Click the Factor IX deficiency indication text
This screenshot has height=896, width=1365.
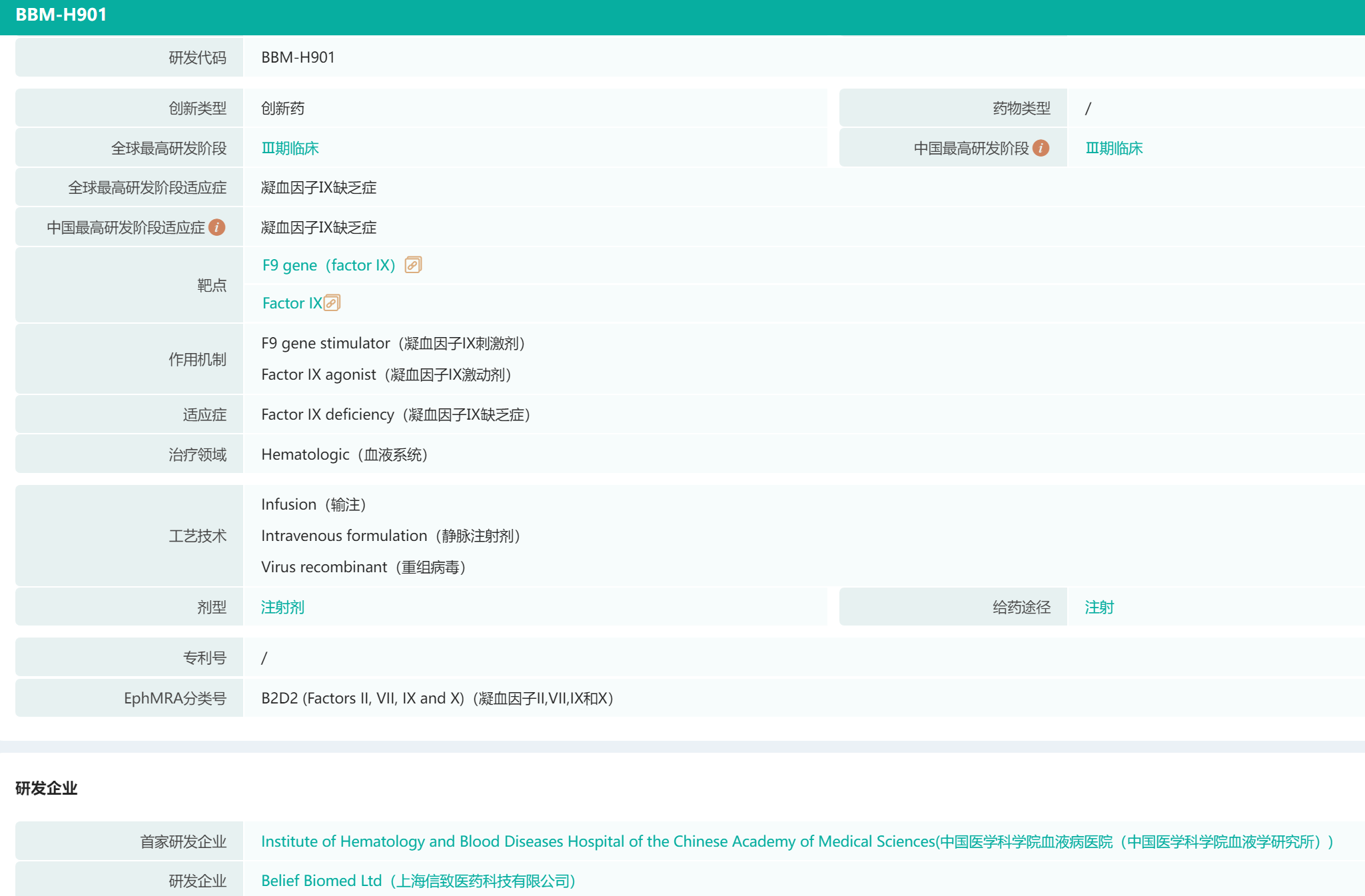[x=395, y=414]
